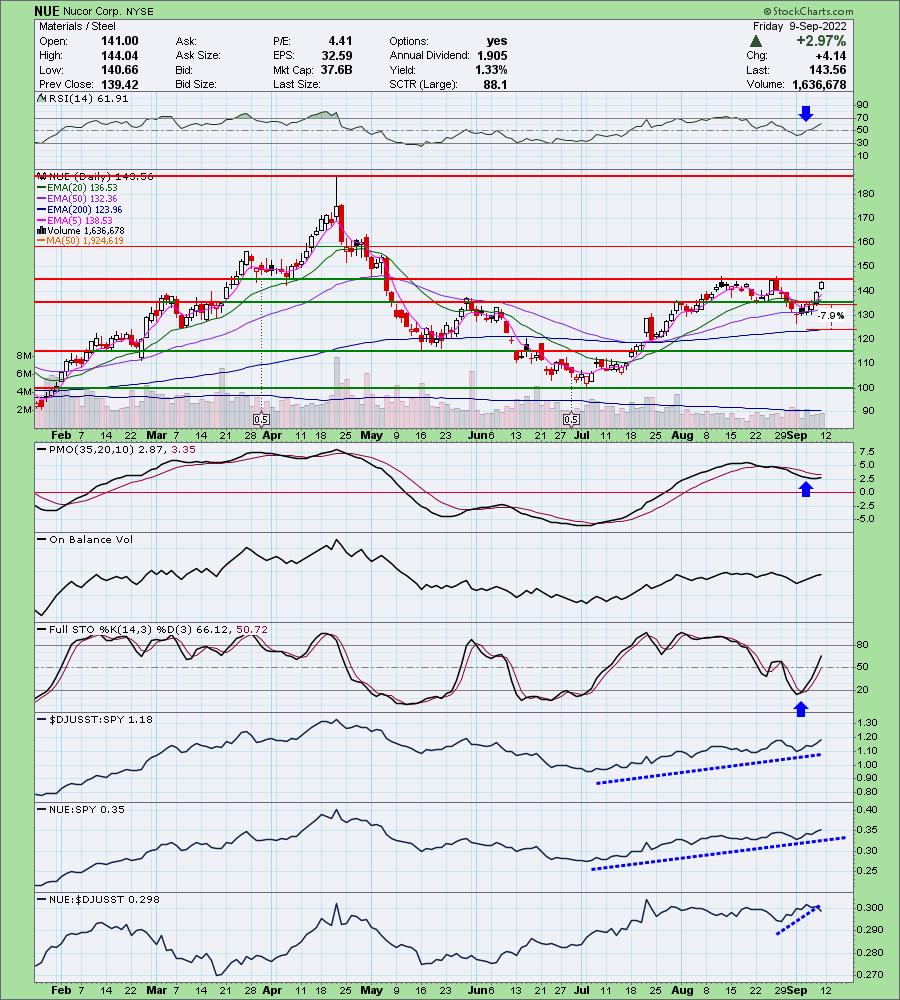Click the Yield value 1.33%
Viewport: 900px width, 1000px height.
491,70
